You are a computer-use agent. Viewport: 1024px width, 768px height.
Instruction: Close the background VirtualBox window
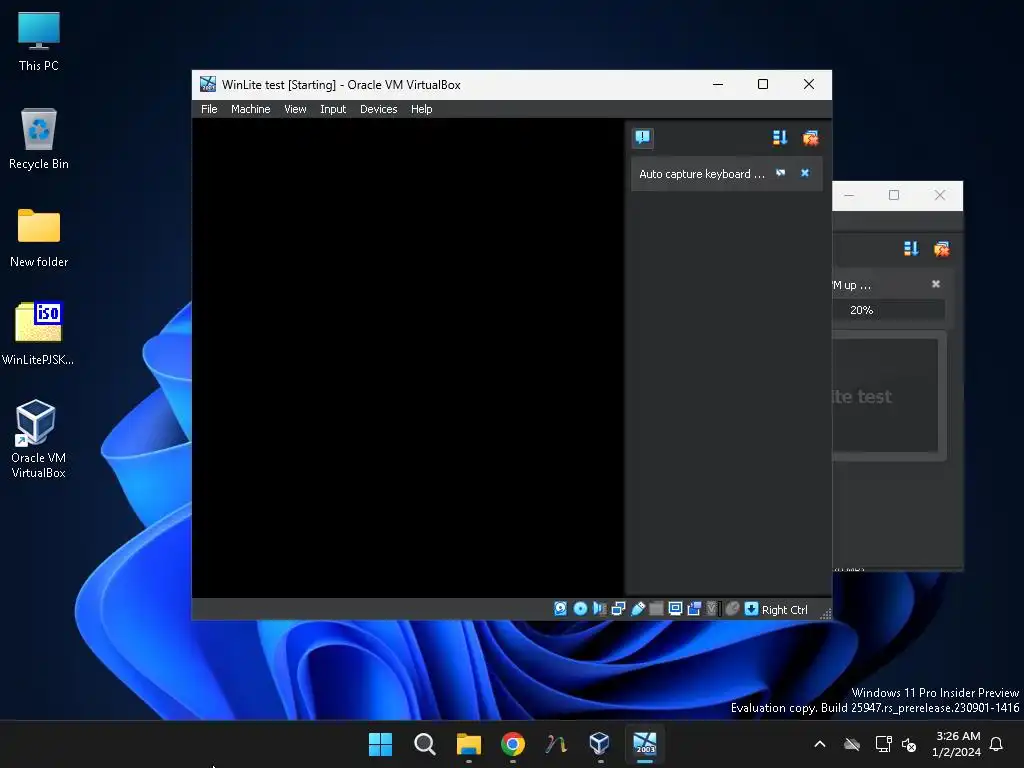coord(940,195)
